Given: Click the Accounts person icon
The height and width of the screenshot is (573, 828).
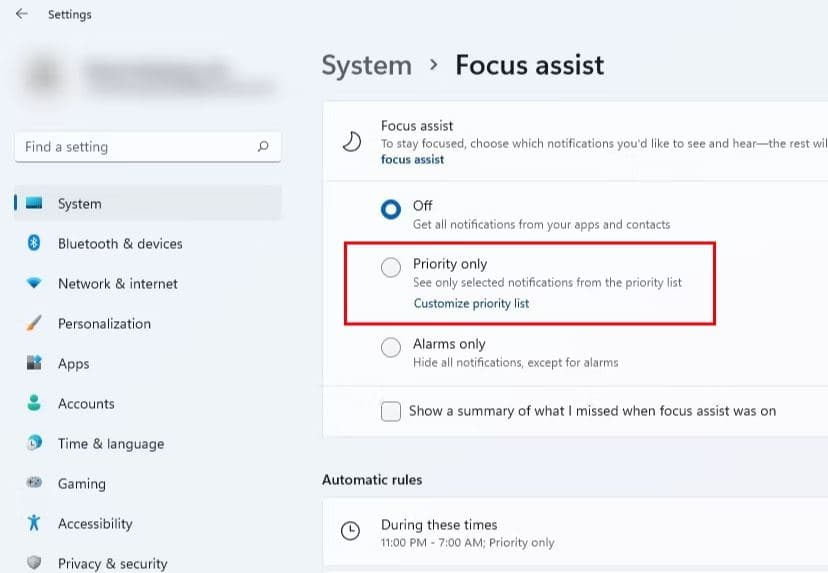Looking at the screenshot, I should pyautogui.click(x=34, y=403).
